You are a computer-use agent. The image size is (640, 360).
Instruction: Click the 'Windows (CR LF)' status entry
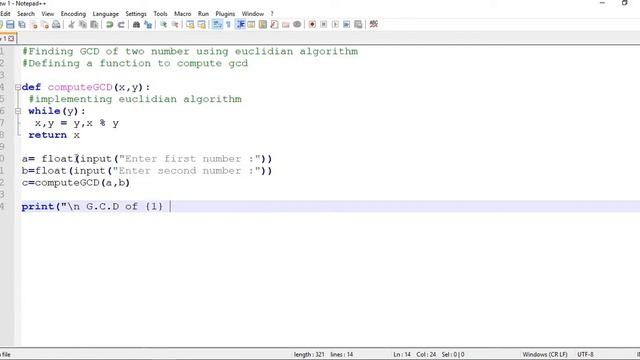point(545,354)
